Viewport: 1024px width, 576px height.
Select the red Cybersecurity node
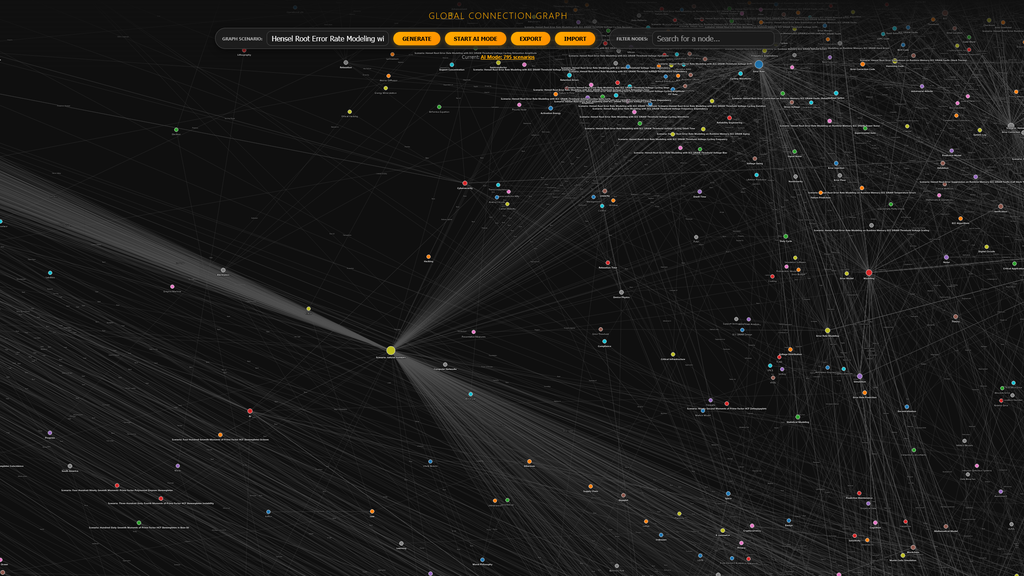pos(465,184)
